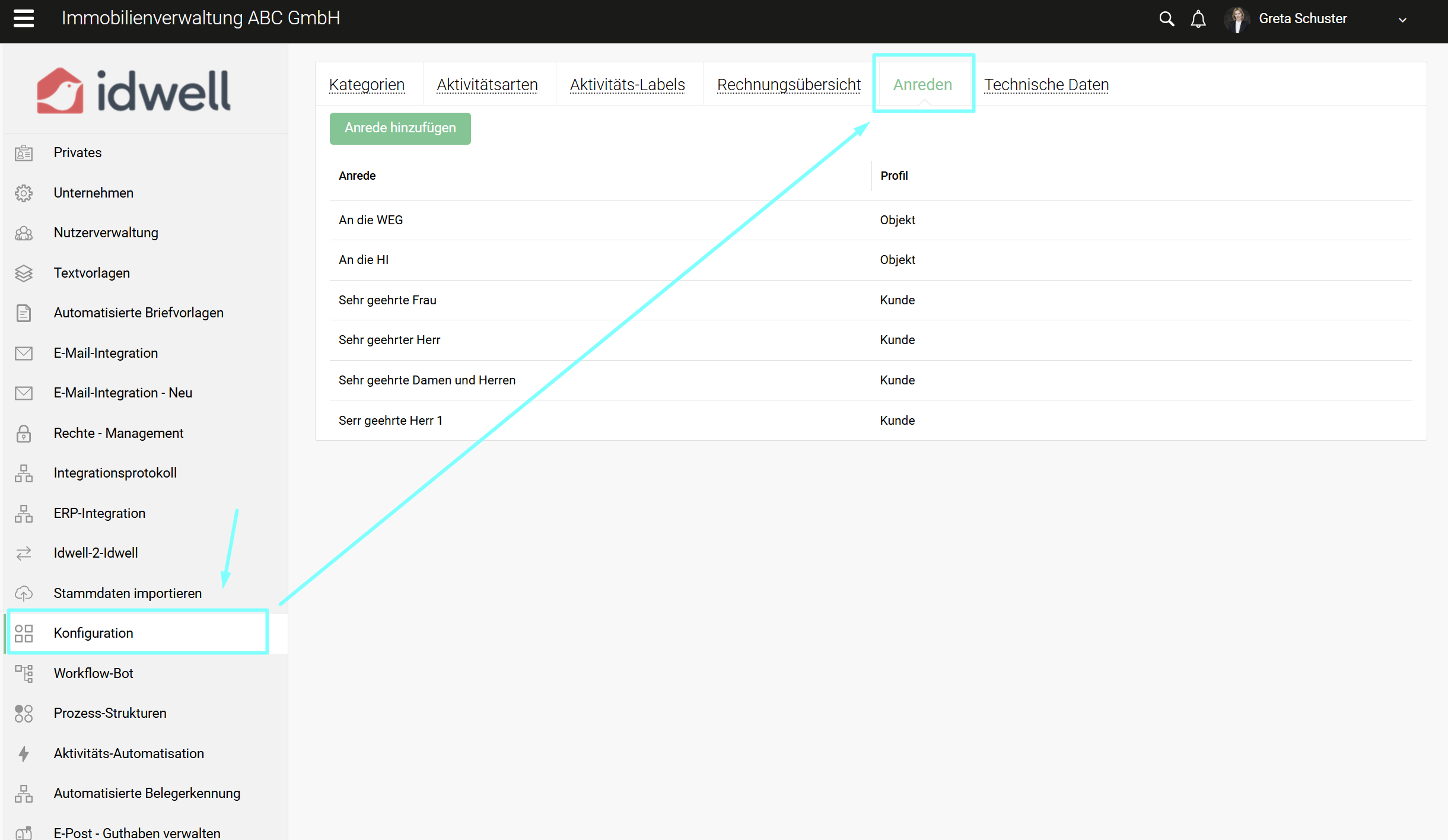The width and height of the screenshot is (1448, 840).
Task: Select the Sehr geehrte Damen und Herren row
Action: (x=427, y=380)
